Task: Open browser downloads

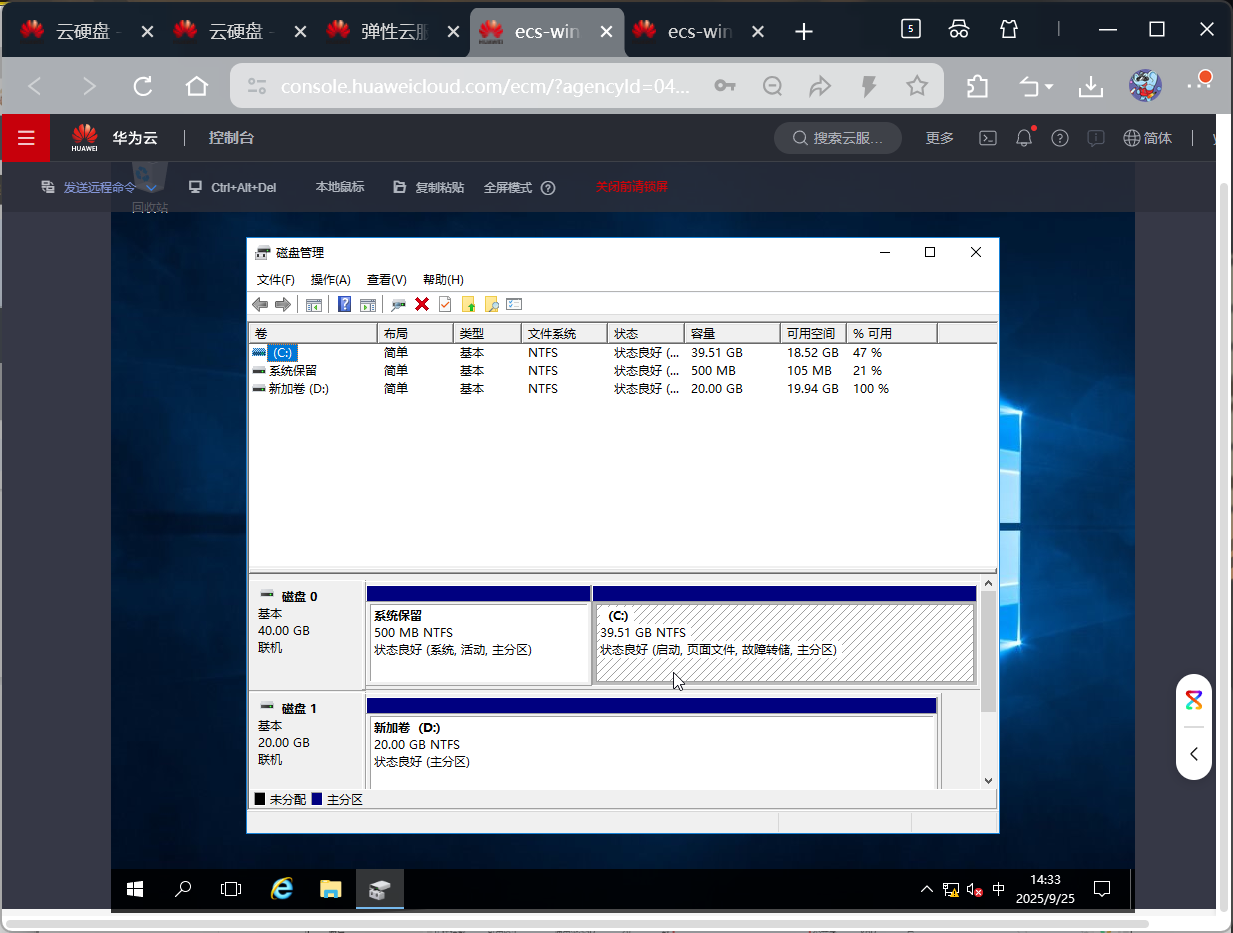Action: (x=1090, y=87)
